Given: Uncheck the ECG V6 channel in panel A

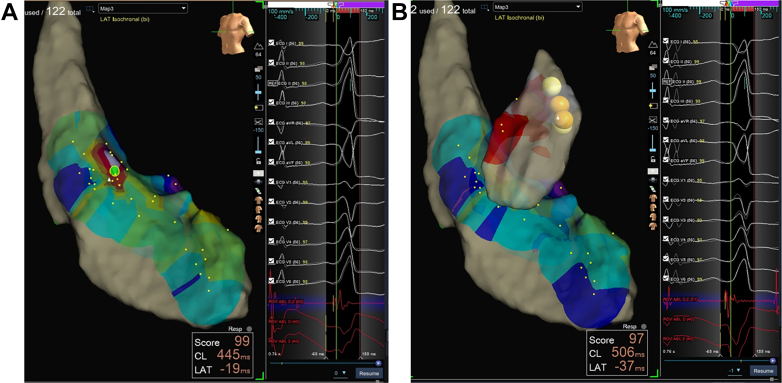Looking at the screenshot, I should pos(271,281).
